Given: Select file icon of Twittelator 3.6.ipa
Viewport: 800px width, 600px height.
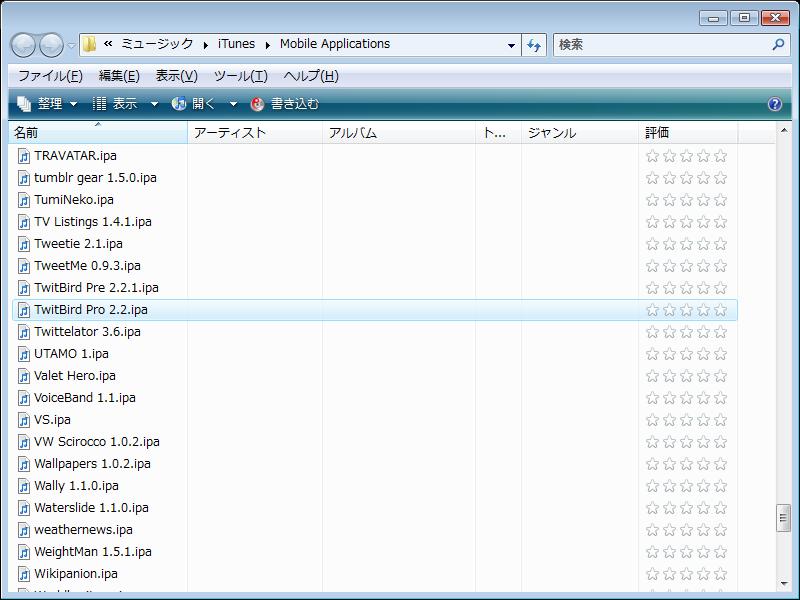Looking at the screenshot, I should click(24, 332).
